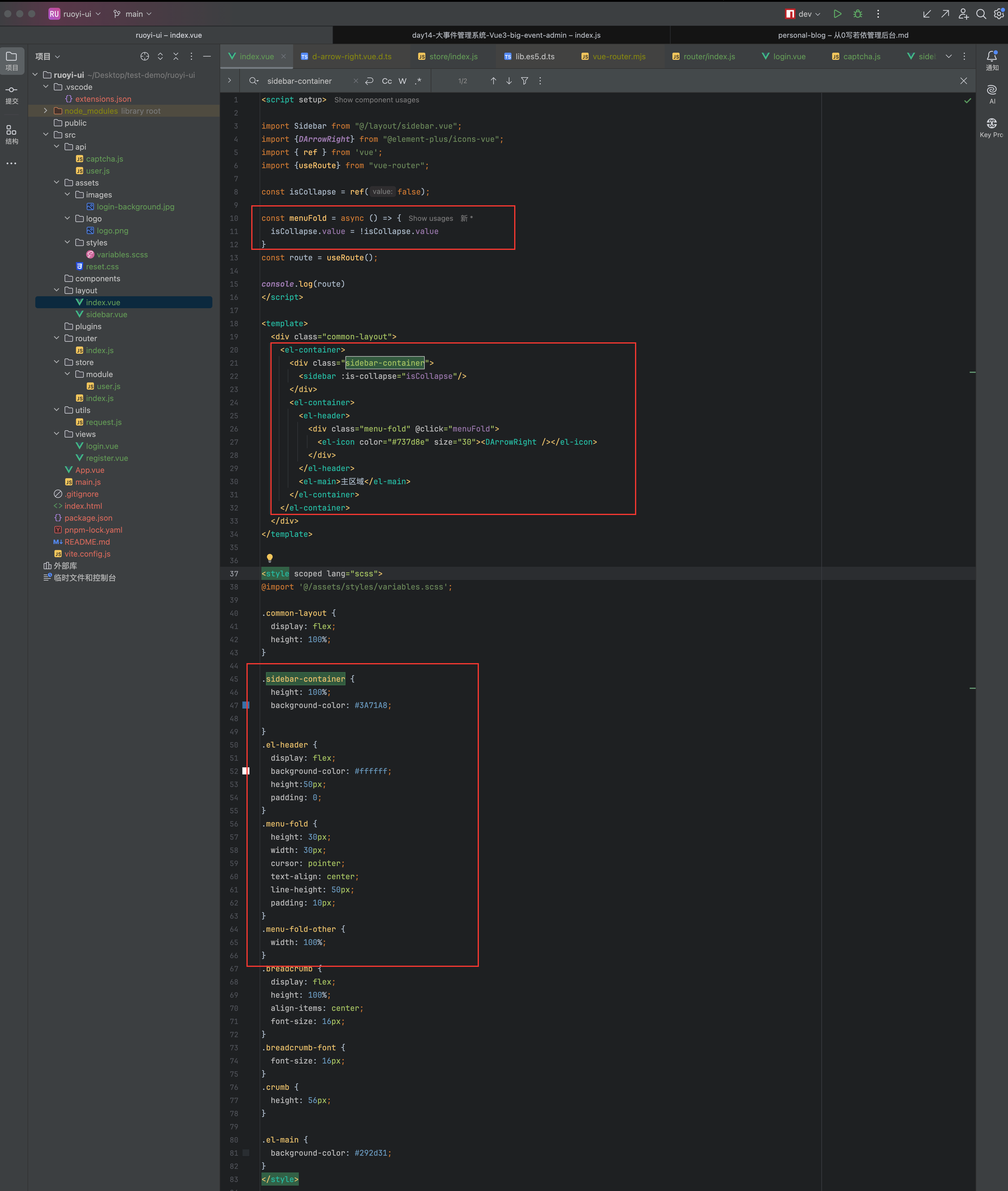This screenshot has width=1008, height=1191.
Task: Toggle whole words (W) in search
Action: point(402,80)
